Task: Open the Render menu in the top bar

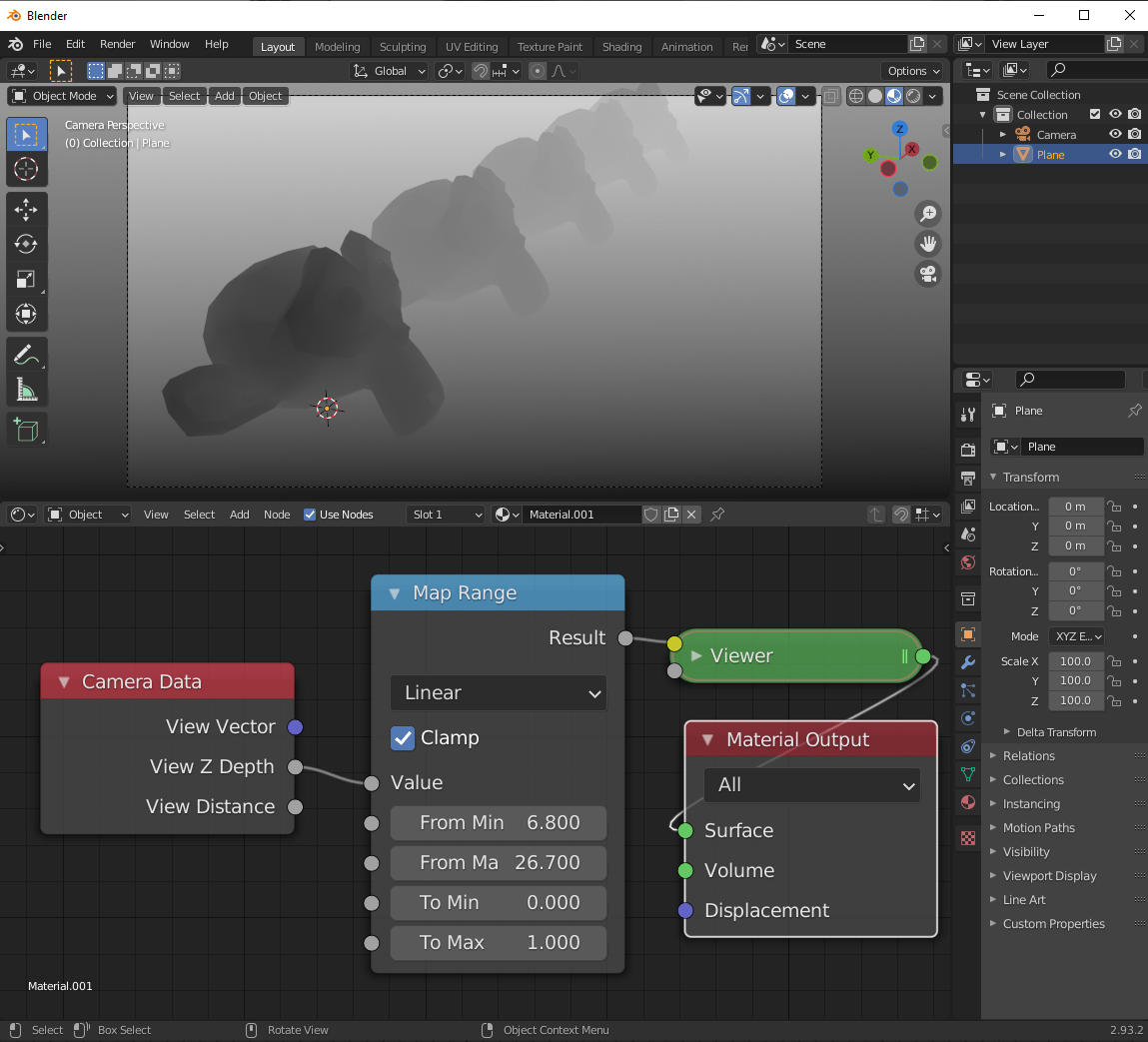Action: point(117,44)
